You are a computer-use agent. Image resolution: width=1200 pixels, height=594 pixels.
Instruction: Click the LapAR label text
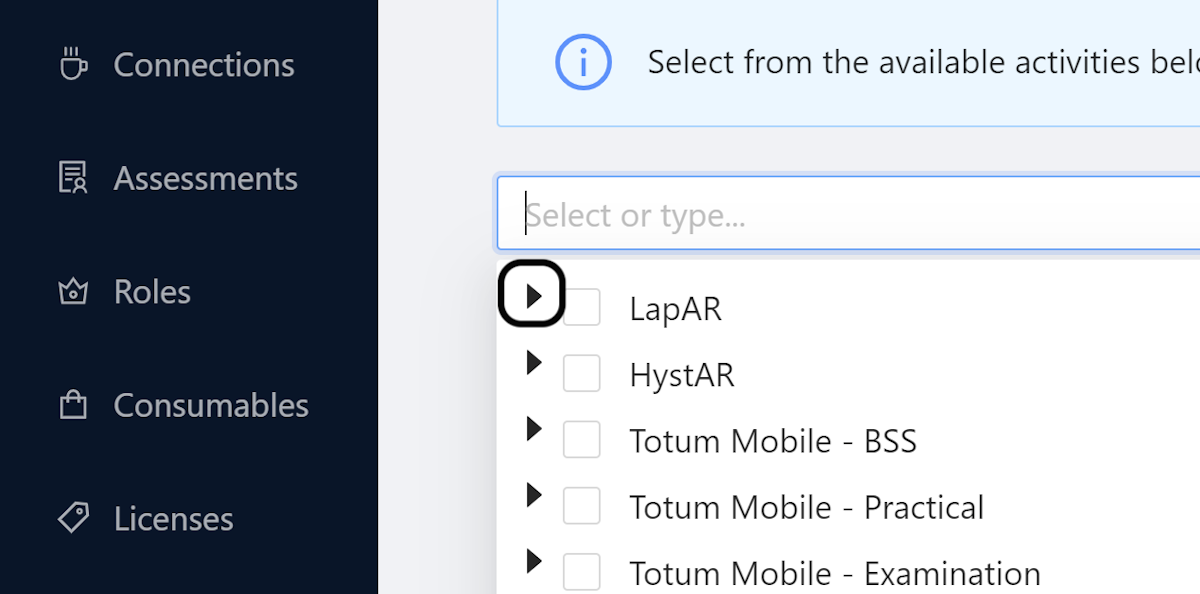coord(675,308)
